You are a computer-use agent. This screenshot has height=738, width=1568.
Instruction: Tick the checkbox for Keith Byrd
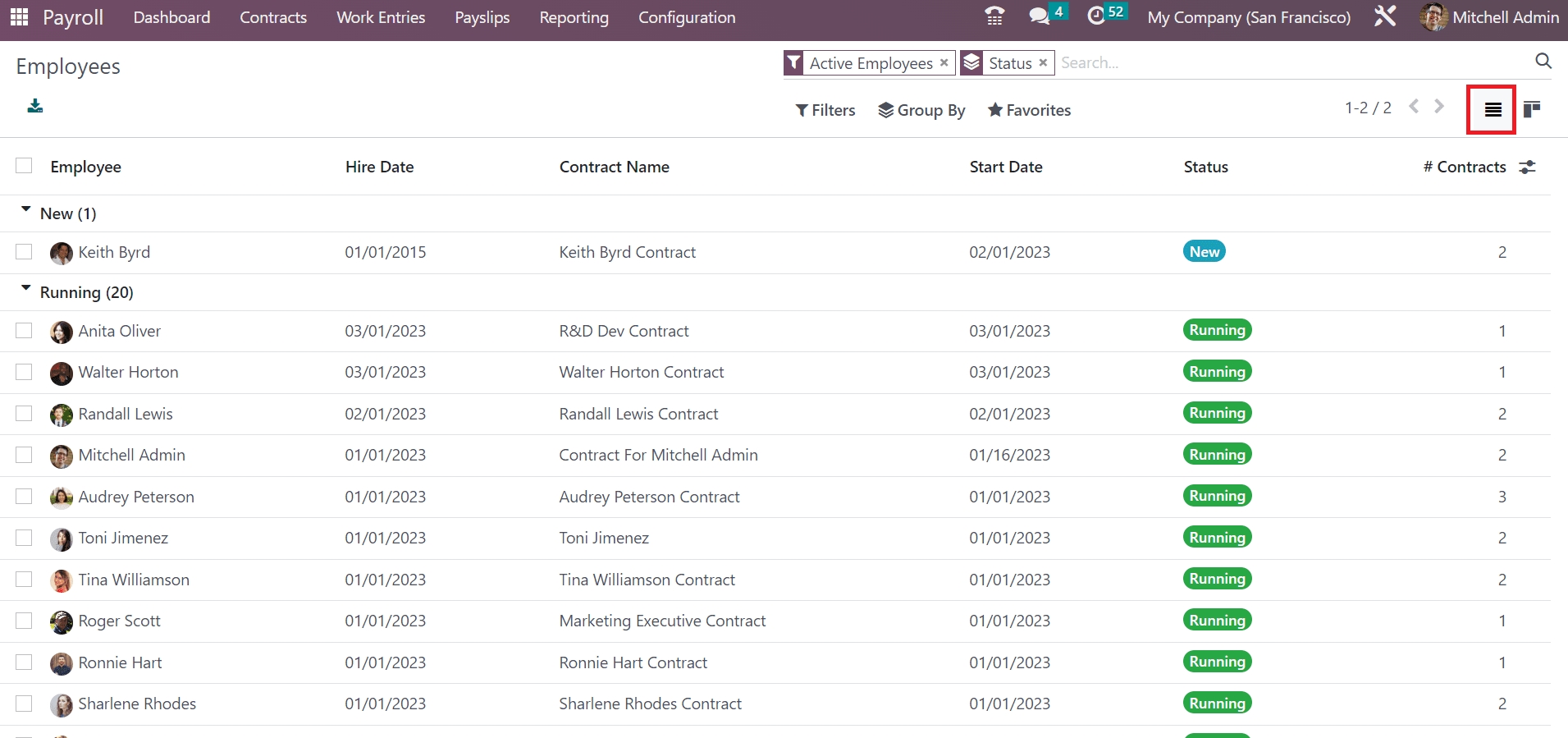24,252
